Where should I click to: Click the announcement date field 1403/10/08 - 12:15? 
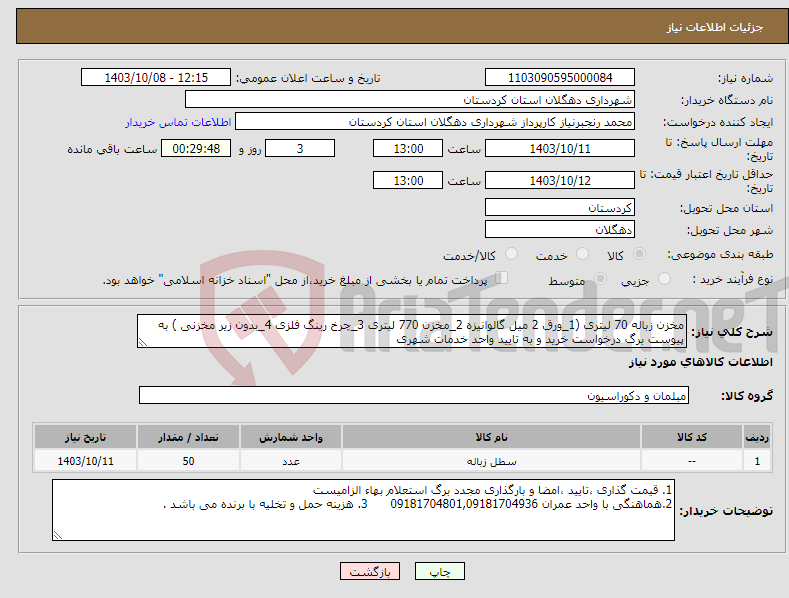[x=156, y=78]
